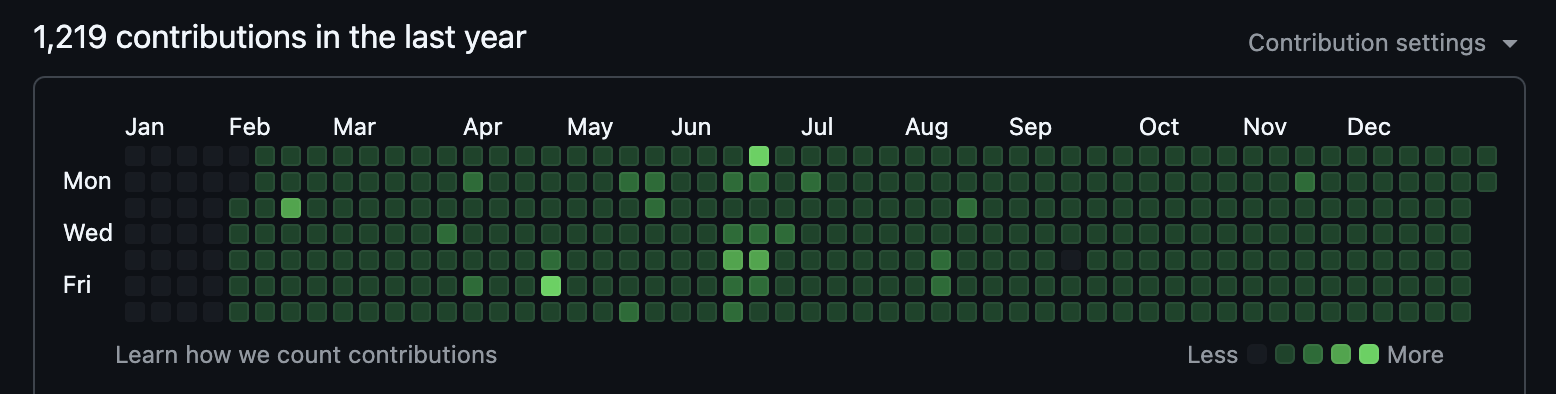Click the May month label
This screenshot has height=394, width=1556.
coord(590,128)
